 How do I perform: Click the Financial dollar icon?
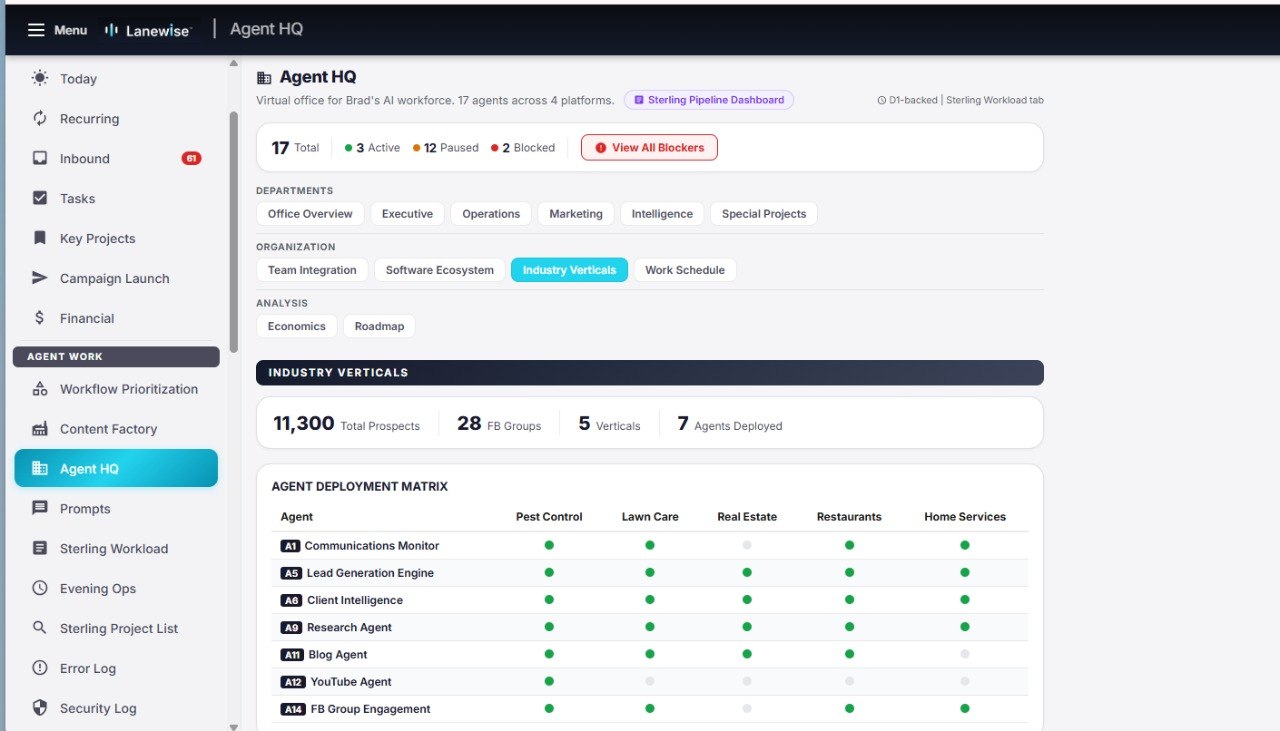point(40,318)
